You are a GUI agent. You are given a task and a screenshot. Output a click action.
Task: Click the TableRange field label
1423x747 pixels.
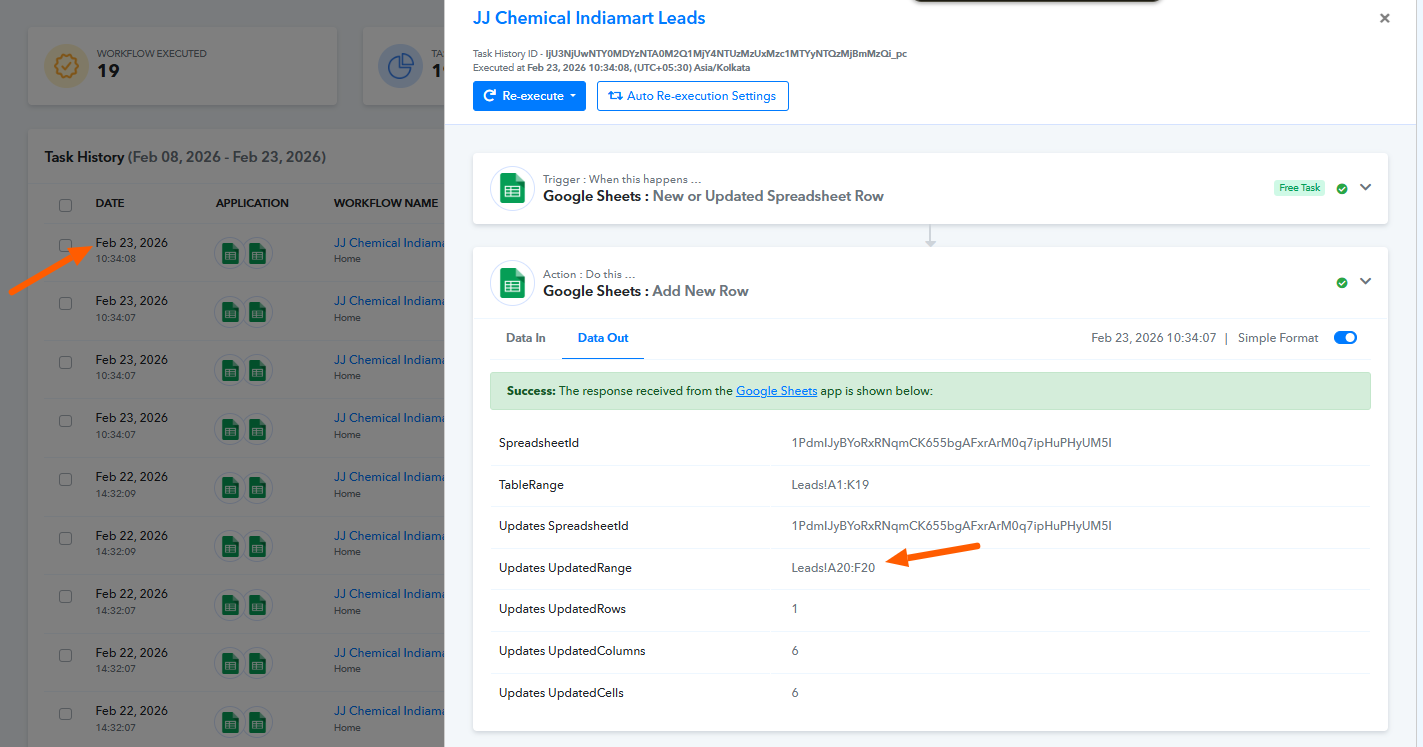[x=531, y=485]
